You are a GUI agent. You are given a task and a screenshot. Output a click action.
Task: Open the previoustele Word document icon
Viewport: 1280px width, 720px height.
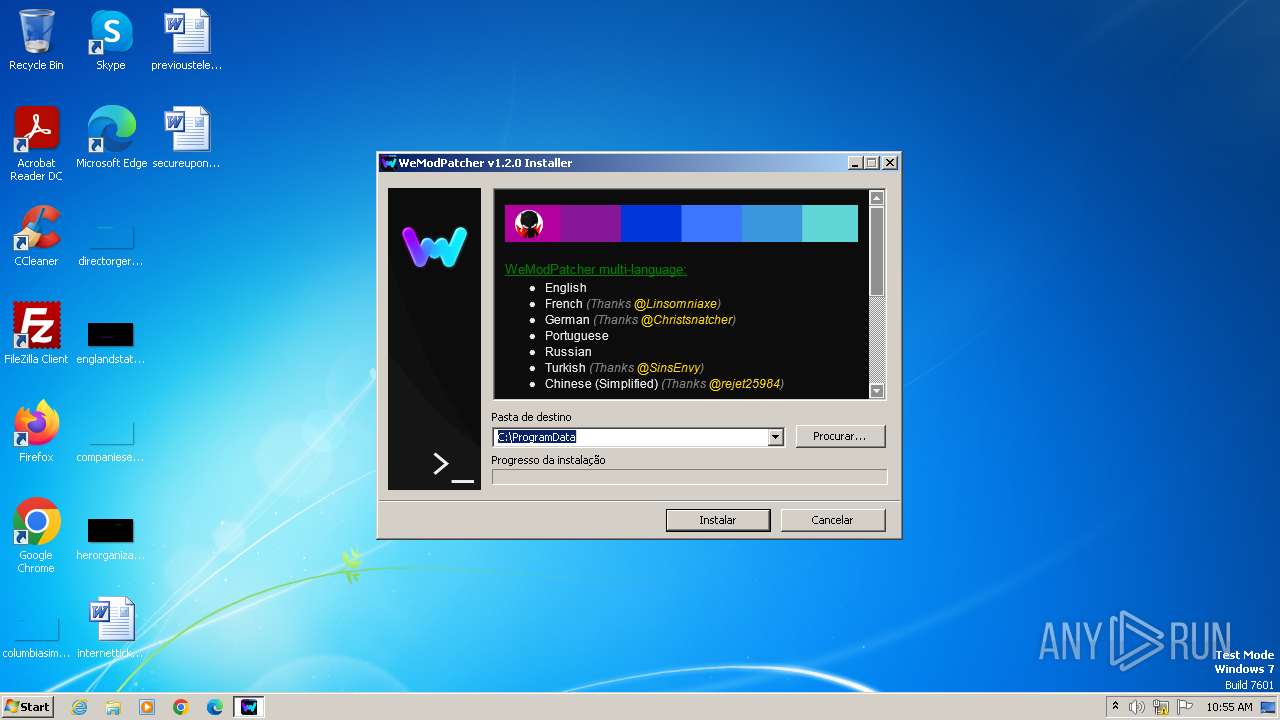186,40
